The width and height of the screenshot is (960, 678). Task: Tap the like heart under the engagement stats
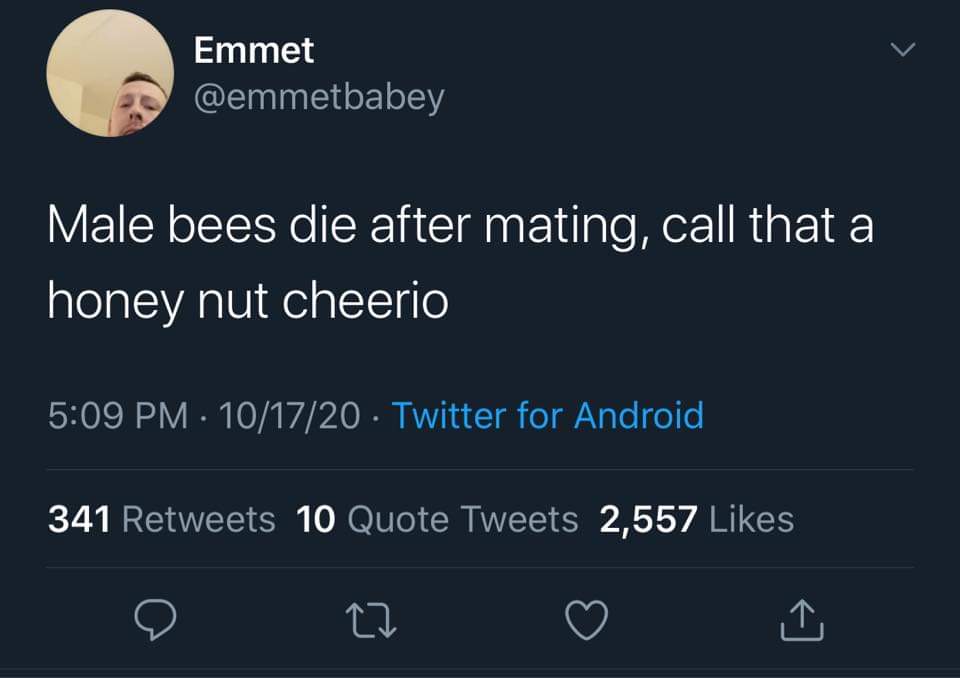(585, 622)
